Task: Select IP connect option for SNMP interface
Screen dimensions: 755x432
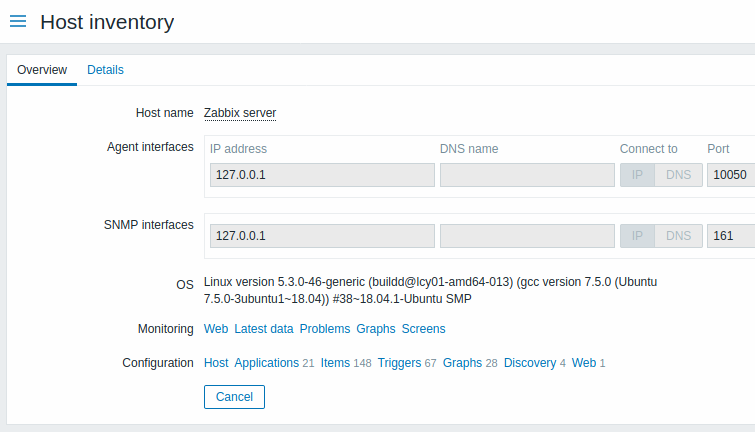Action: [637, 236]
